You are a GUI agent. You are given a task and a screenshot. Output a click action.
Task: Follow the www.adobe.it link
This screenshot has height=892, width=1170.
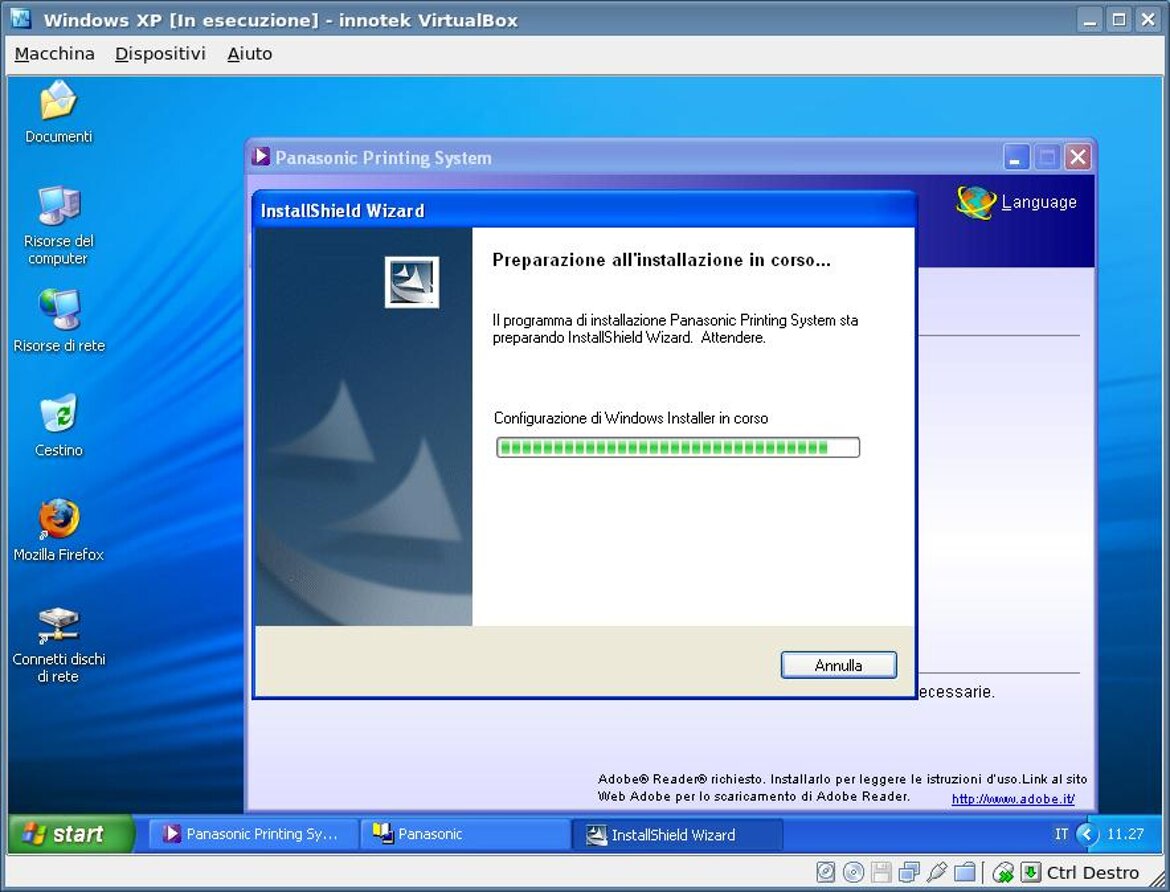point(1012,799)
